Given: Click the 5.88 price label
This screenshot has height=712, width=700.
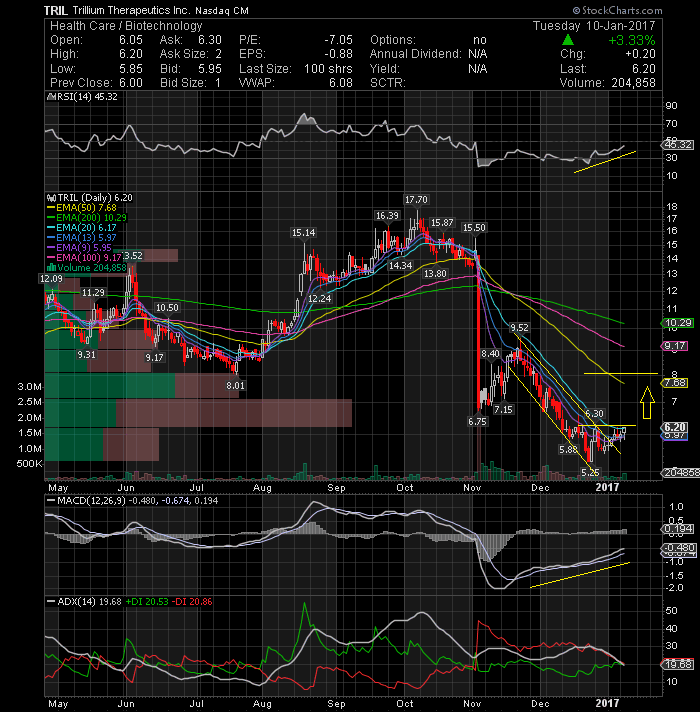Looking at the screenshot, I should [x=568, y=450].
